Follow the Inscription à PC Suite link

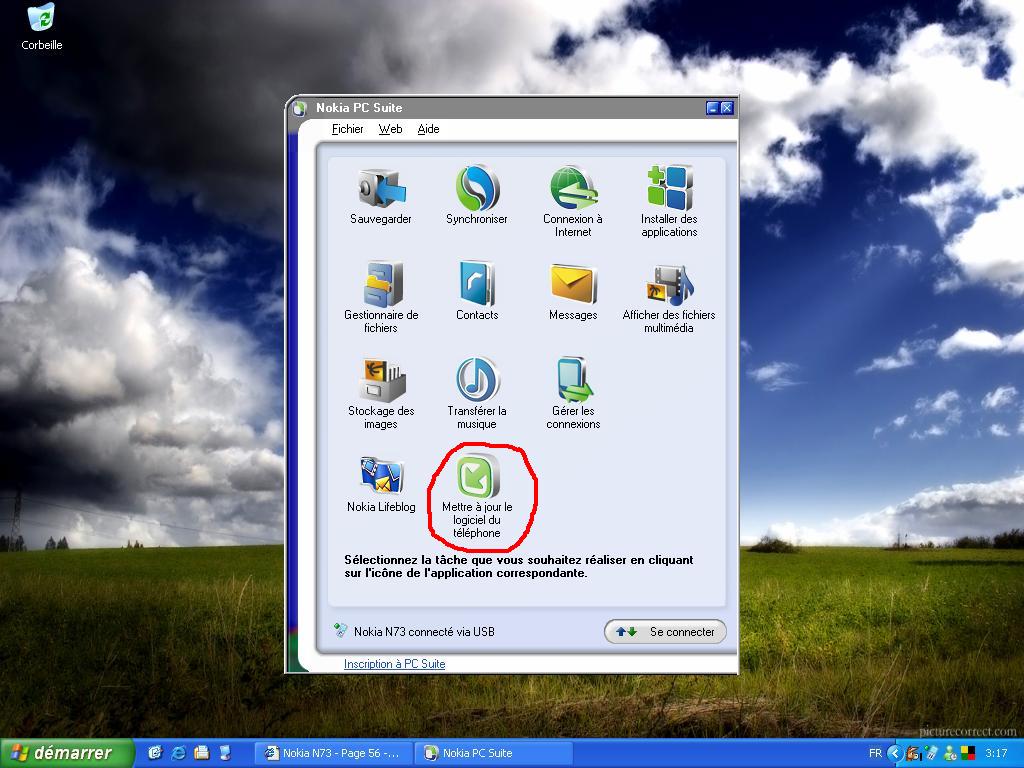pos(394,664)
